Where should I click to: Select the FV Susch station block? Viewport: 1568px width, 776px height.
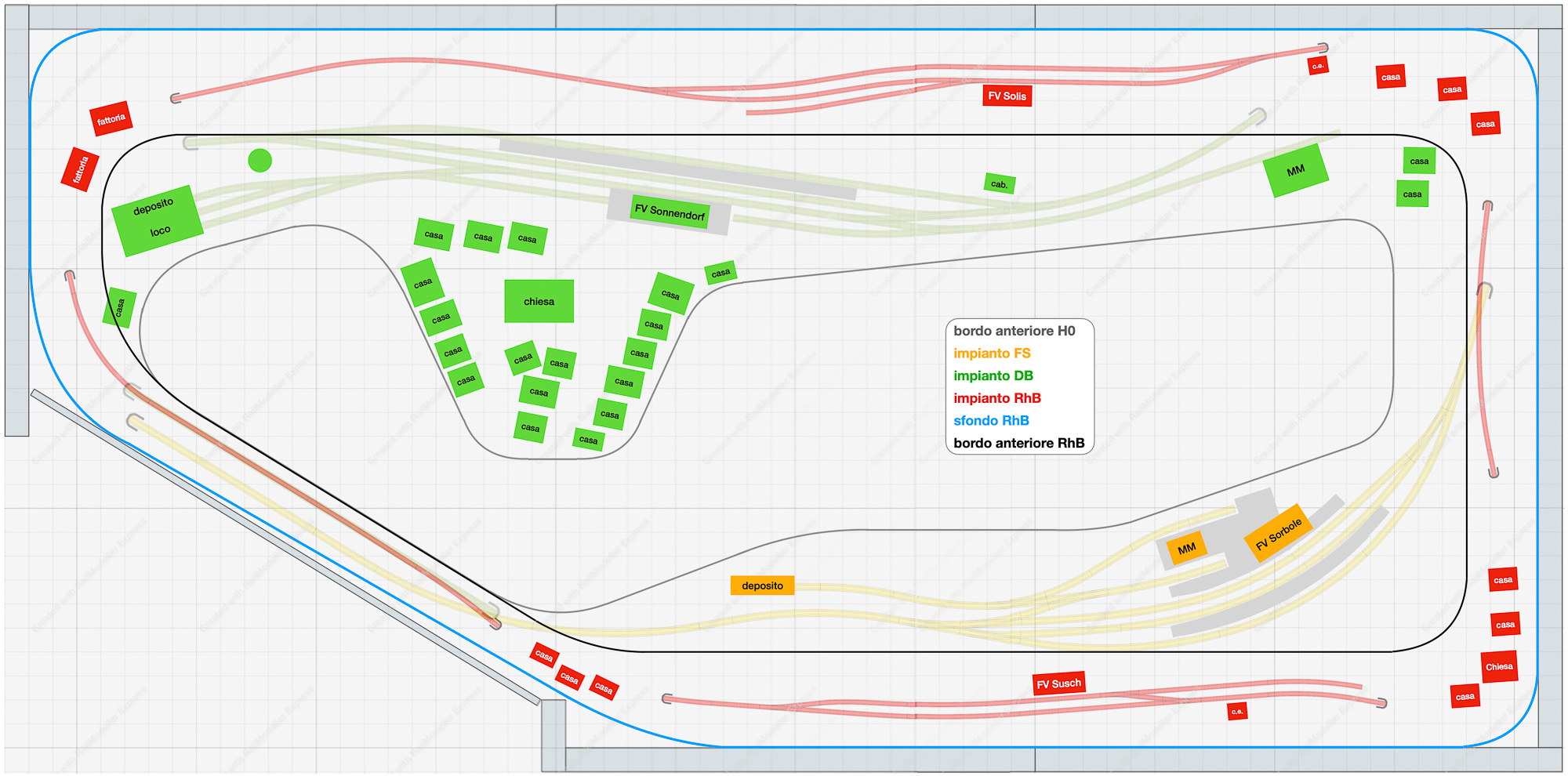pos(1058,684)
